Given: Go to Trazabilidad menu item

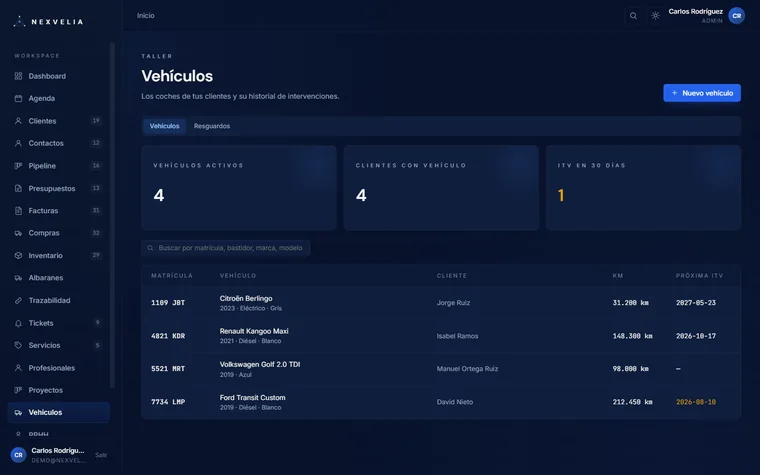Looking at the screenshot, I should [x=59, y=301].
